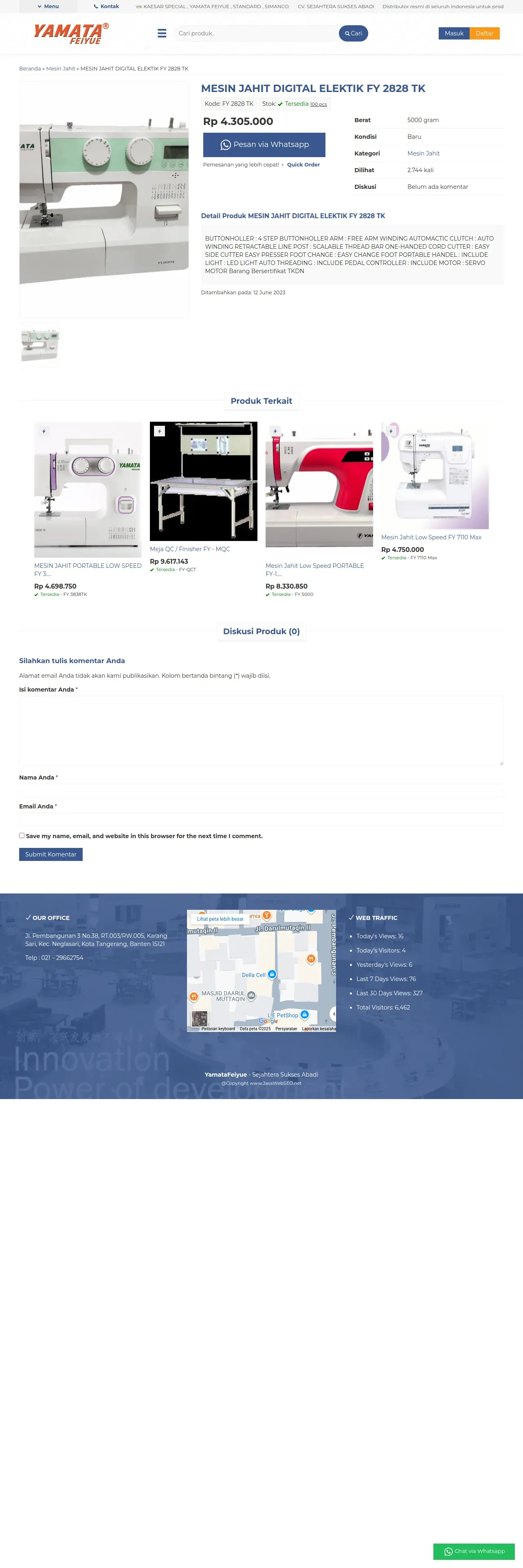Click quick-view bolt icon on FY 3838TK card
Screen dimensions: 523x1568
tap(44, 431)
